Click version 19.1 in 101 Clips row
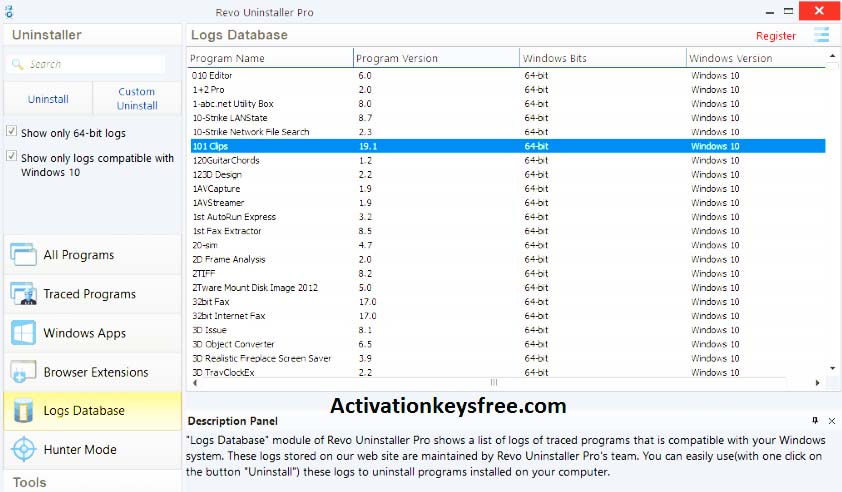The image size is (842, 492). (x=368, y=146)
